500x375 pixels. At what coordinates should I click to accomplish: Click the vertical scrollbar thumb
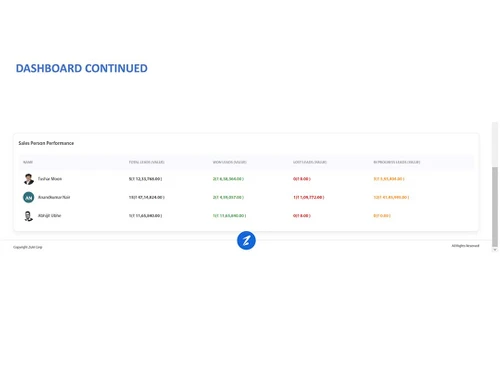pos(495,207)
